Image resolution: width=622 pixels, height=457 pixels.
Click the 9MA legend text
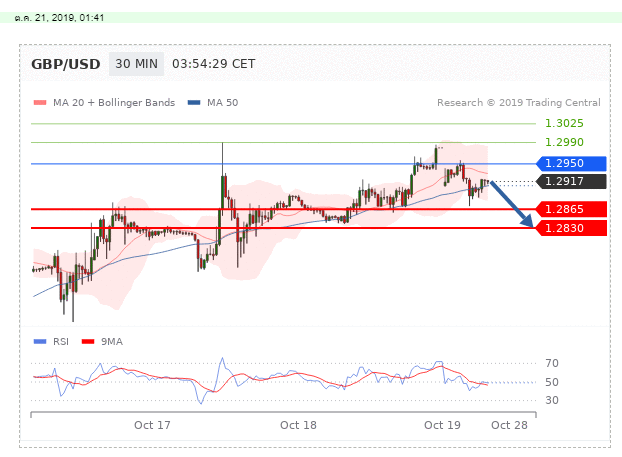tap(111, 342)
